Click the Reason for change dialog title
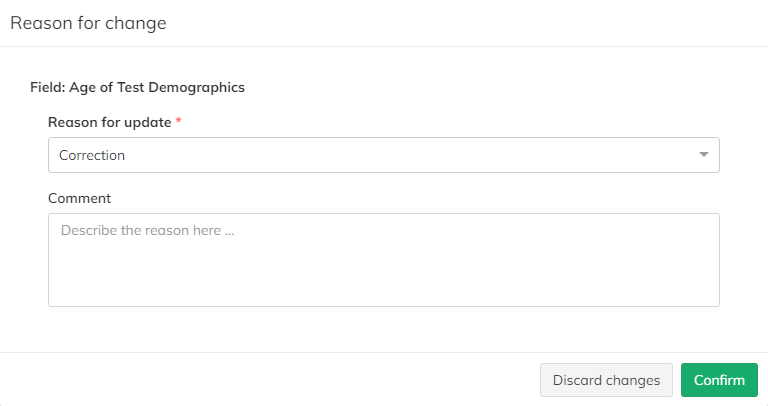Viewport: 768px width, 406px height. [88, 23]
